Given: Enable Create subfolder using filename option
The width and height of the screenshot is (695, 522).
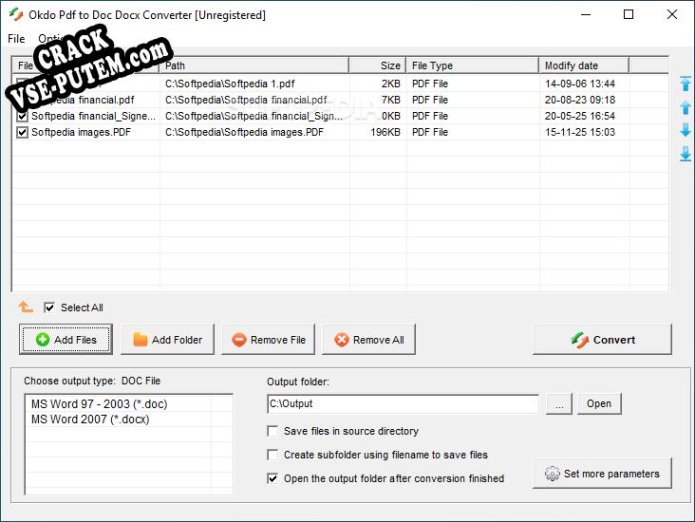Looking at the screenshot, I should coord(273,455).
